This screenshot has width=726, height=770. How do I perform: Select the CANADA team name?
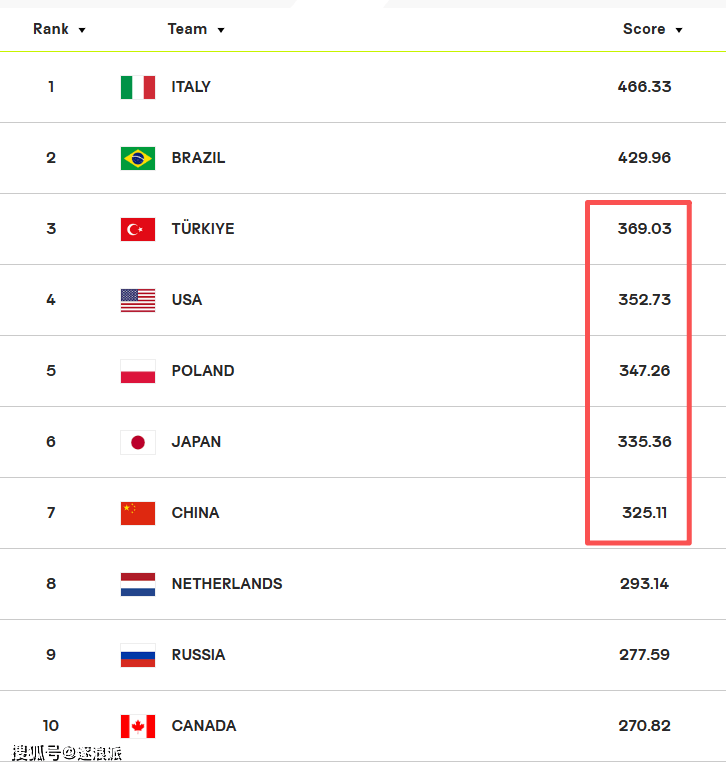(x=204, y=725)
